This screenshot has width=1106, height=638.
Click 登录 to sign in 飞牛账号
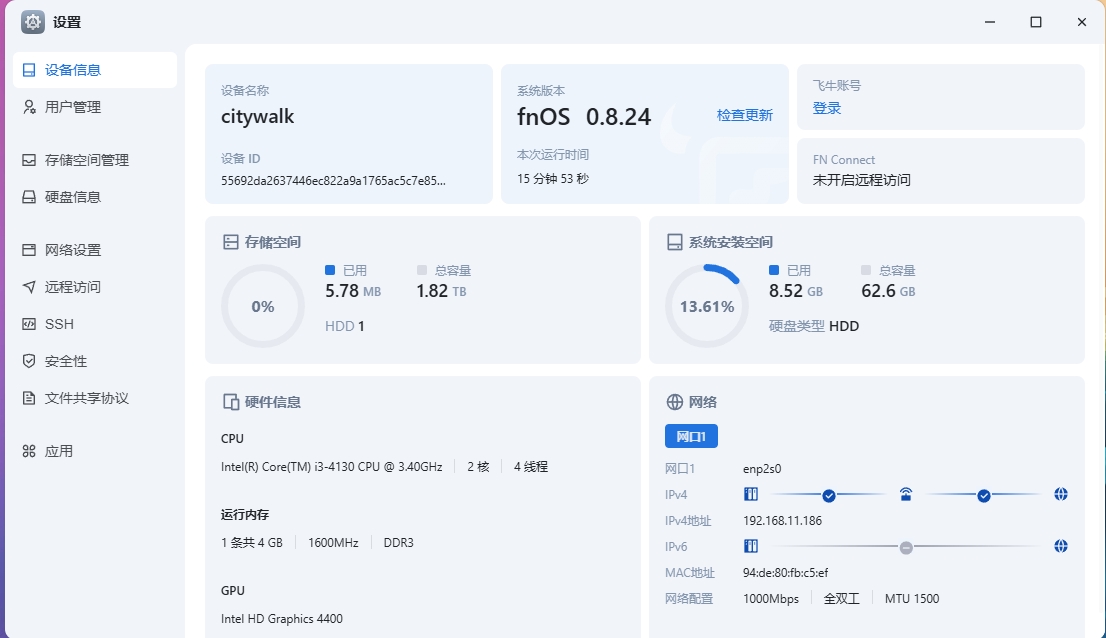(x=826, y=108)
